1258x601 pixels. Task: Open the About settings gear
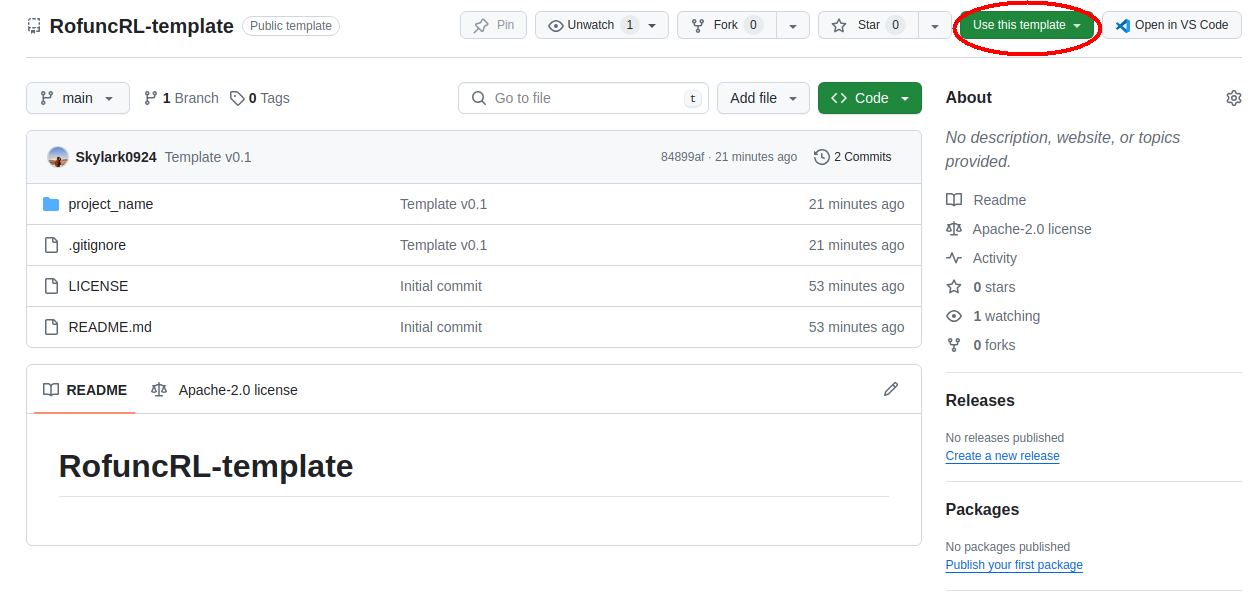point(1234,98)
